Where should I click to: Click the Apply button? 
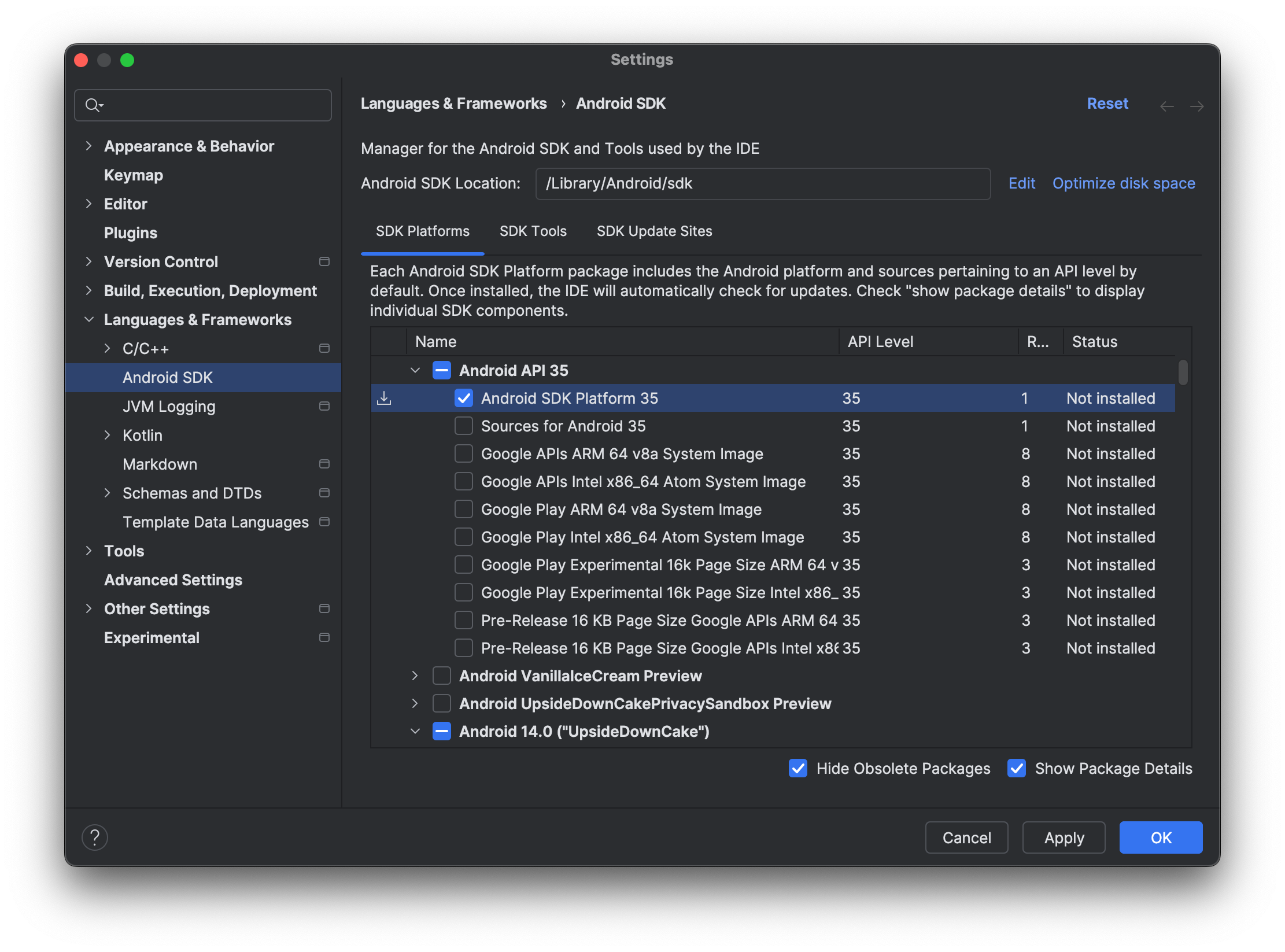coord(1062,837)
